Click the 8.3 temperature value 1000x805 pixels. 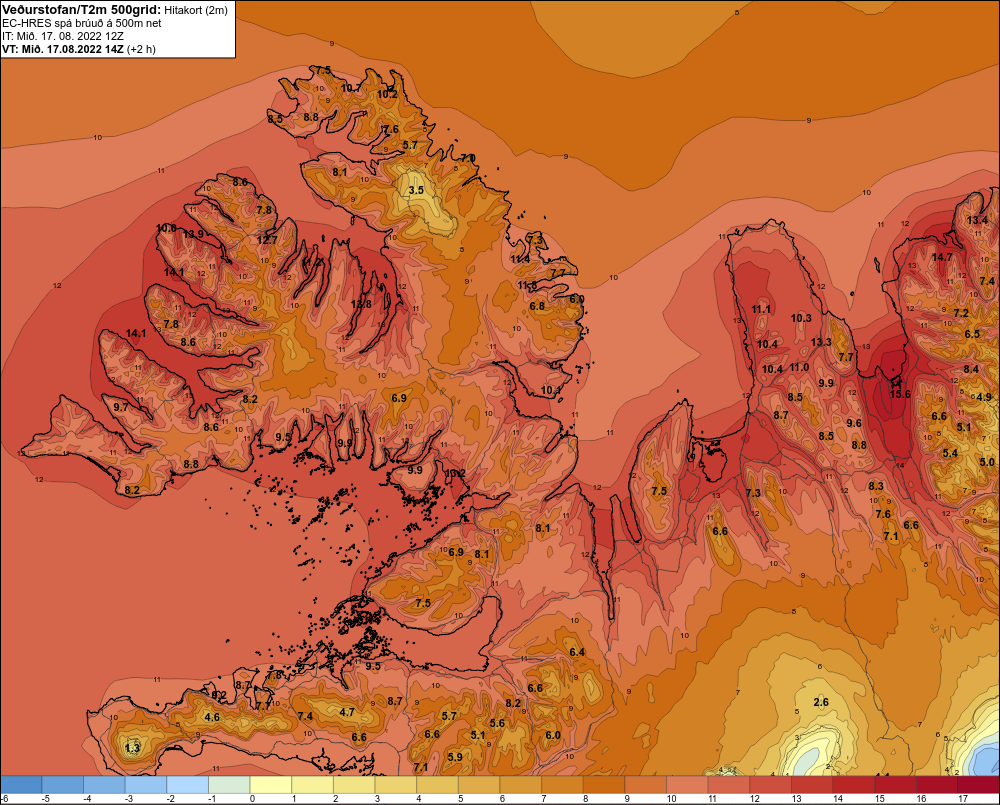point(876,486)
